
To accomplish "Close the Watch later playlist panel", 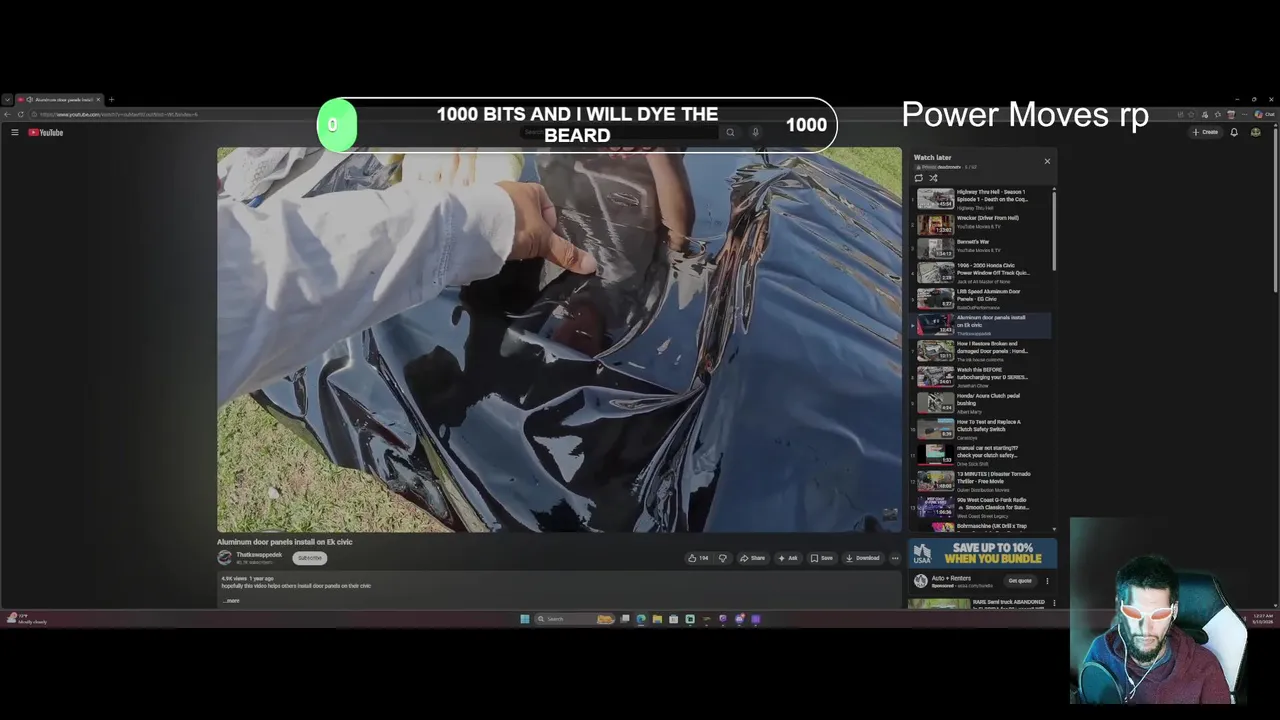I will [1047, 161].
